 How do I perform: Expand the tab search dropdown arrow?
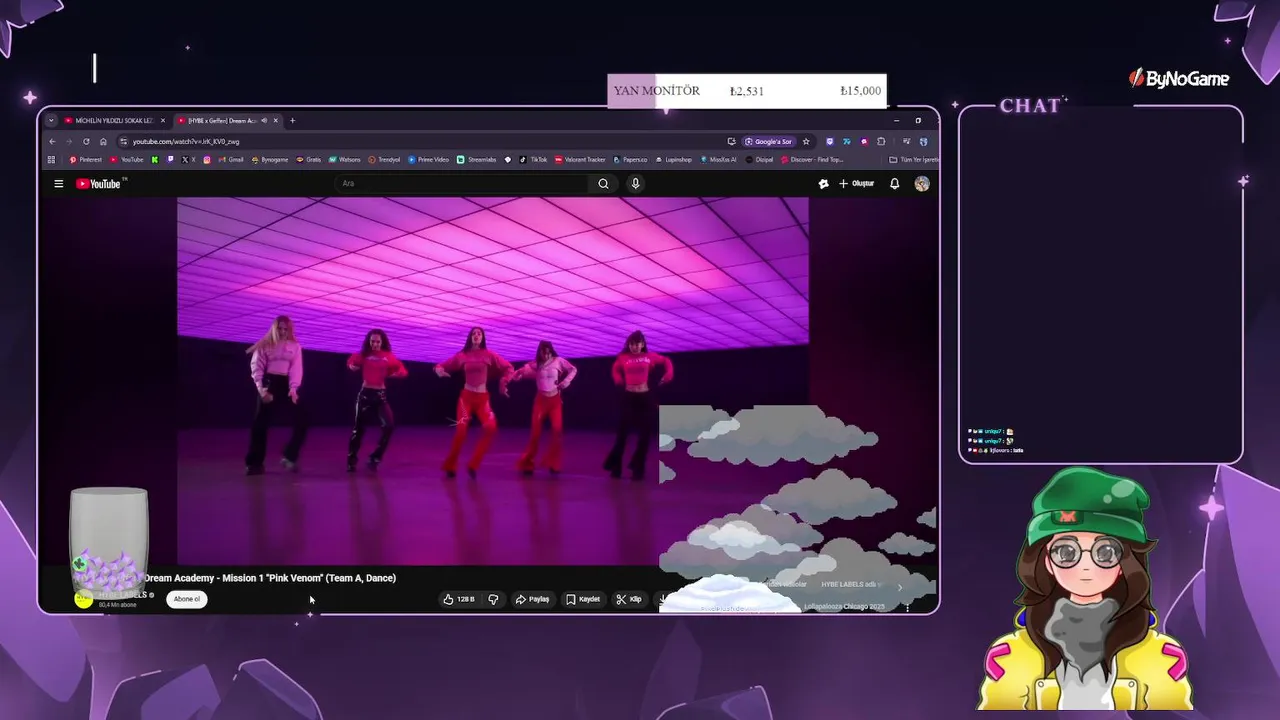tap(51, 121)
